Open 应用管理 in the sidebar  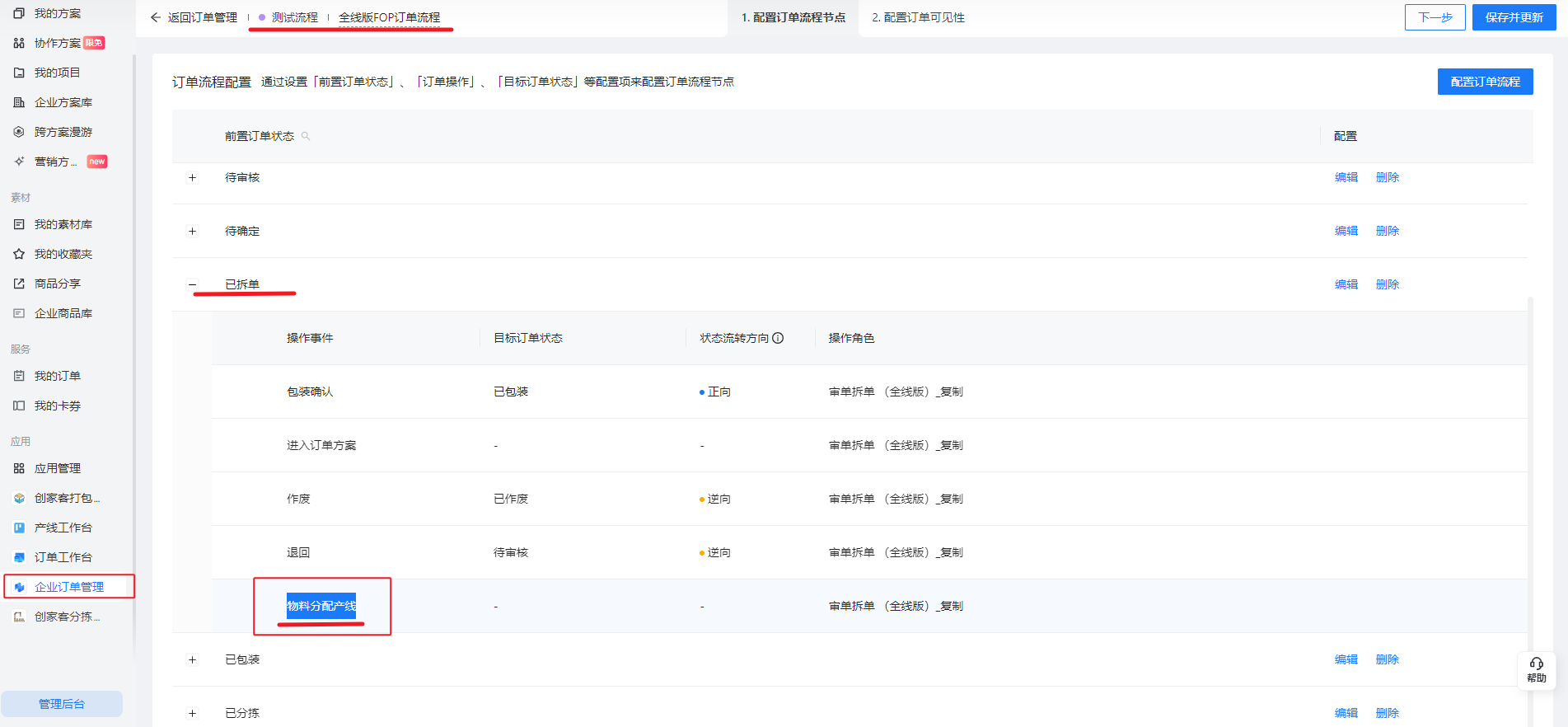[57, 468]
